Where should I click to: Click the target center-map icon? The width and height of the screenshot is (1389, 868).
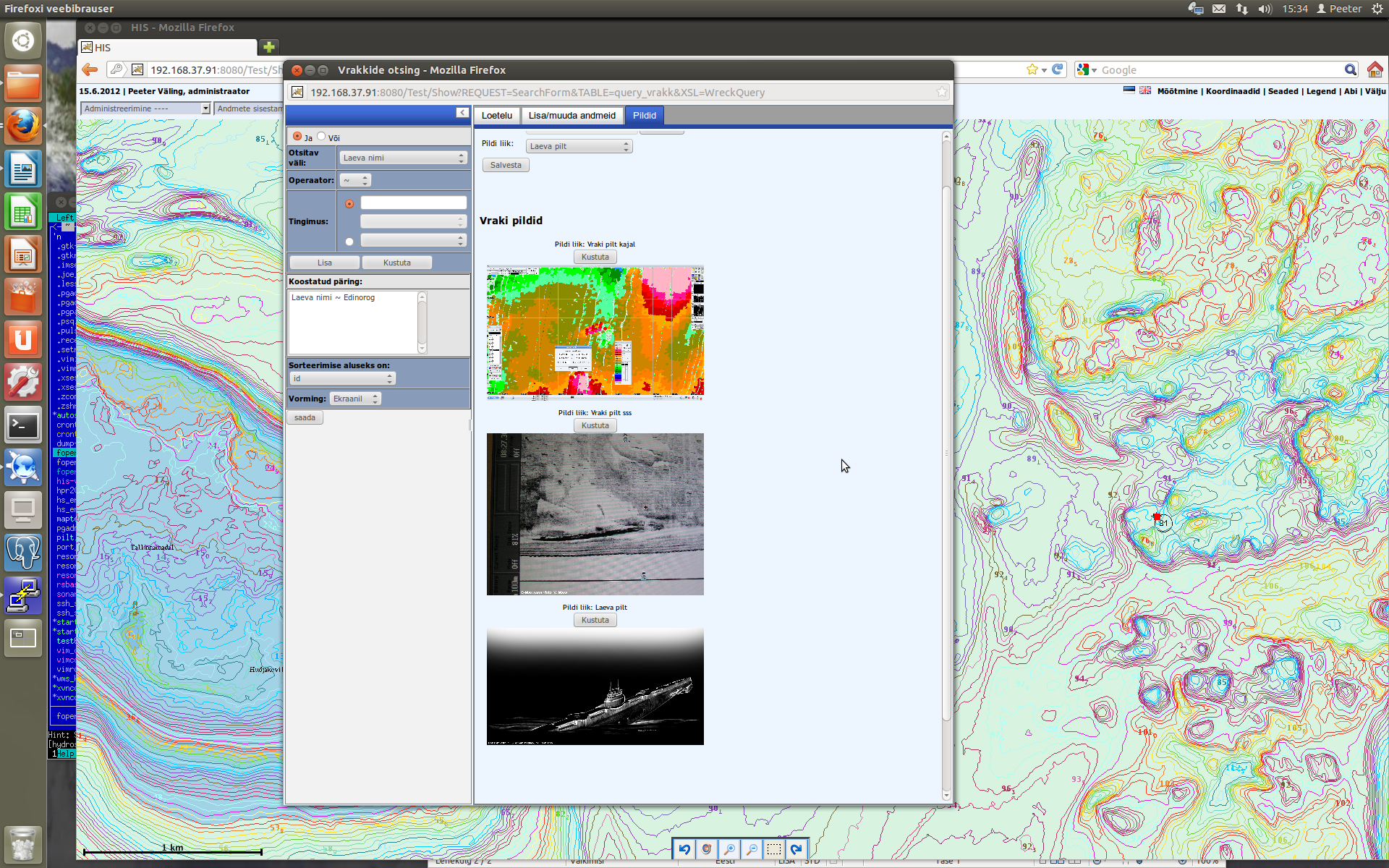tap(707, 849)
